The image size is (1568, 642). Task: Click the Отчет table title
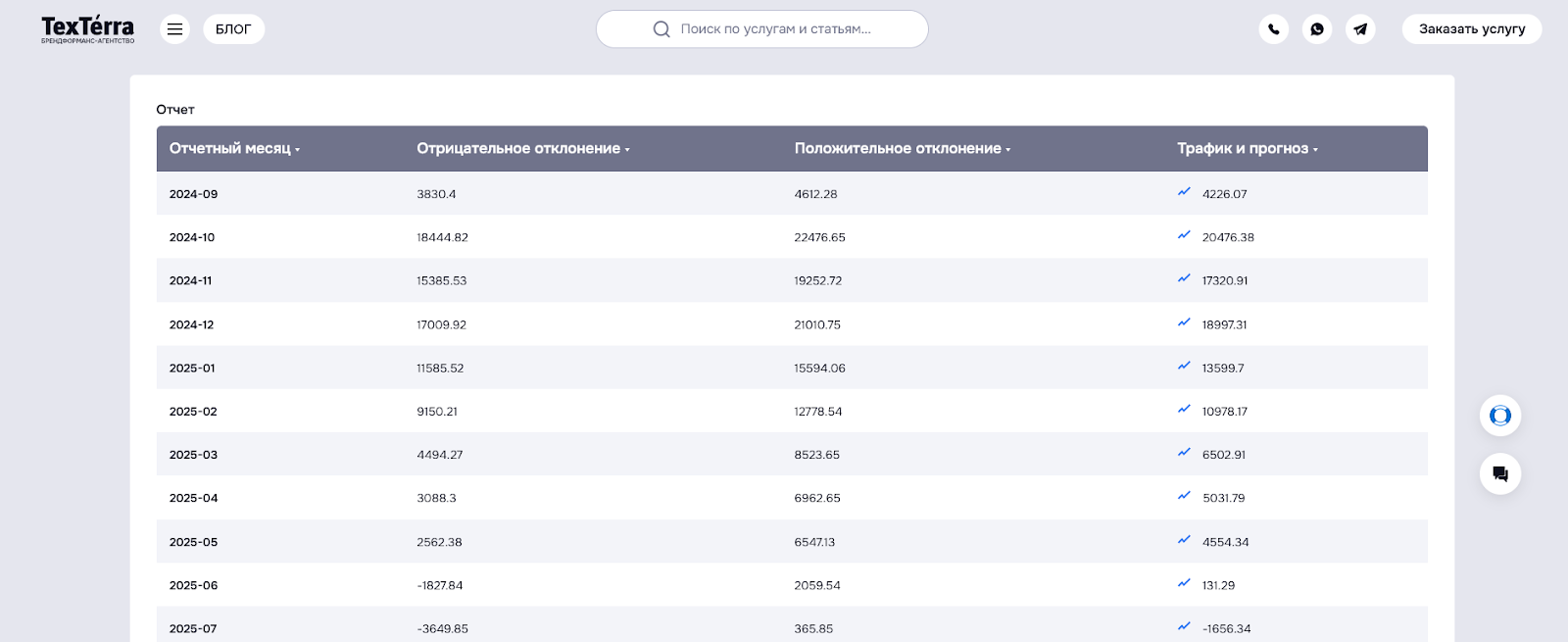[x=175, y=110]
